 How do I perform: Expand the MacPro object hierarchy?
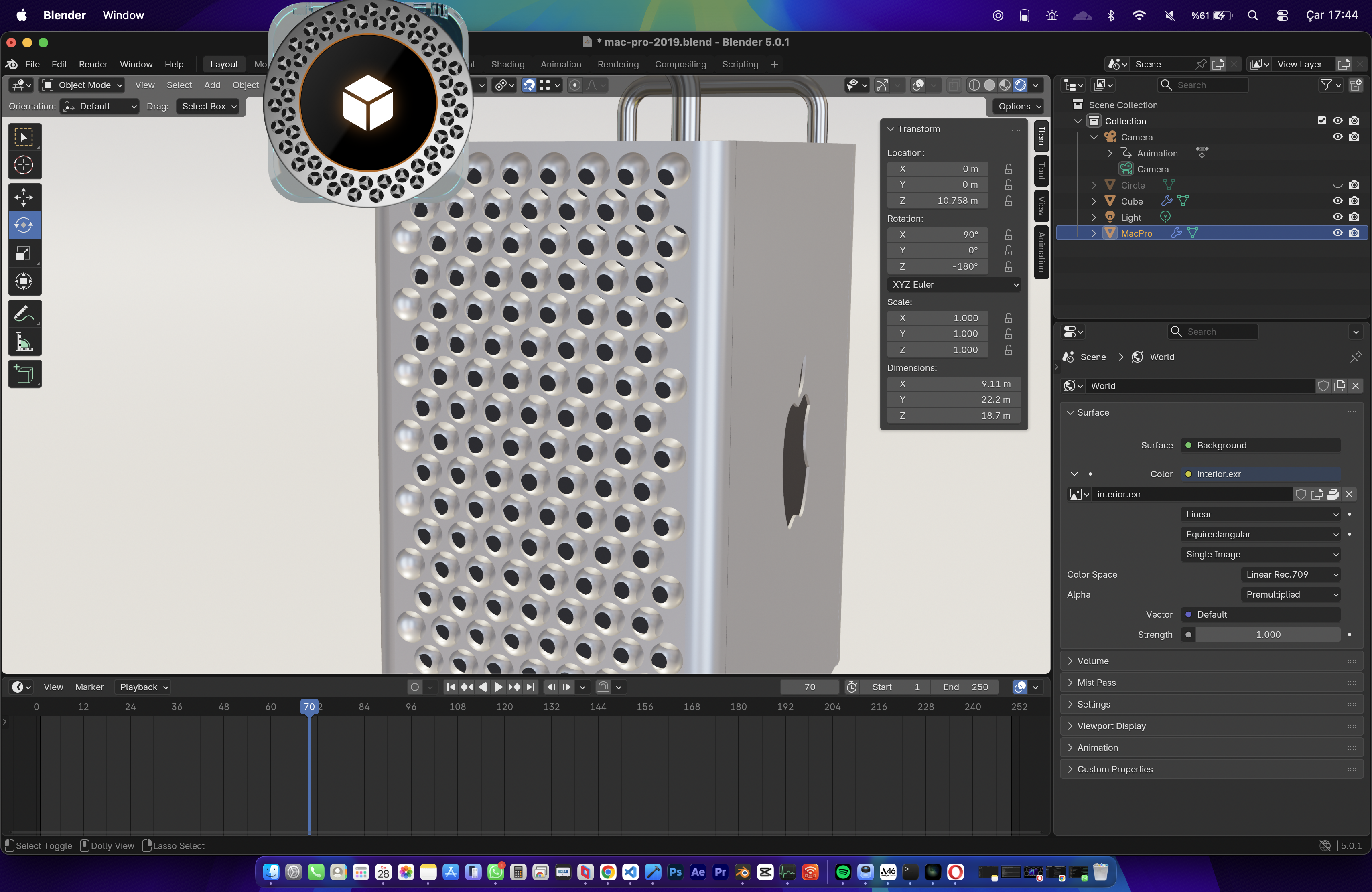tap(1093, 233)
